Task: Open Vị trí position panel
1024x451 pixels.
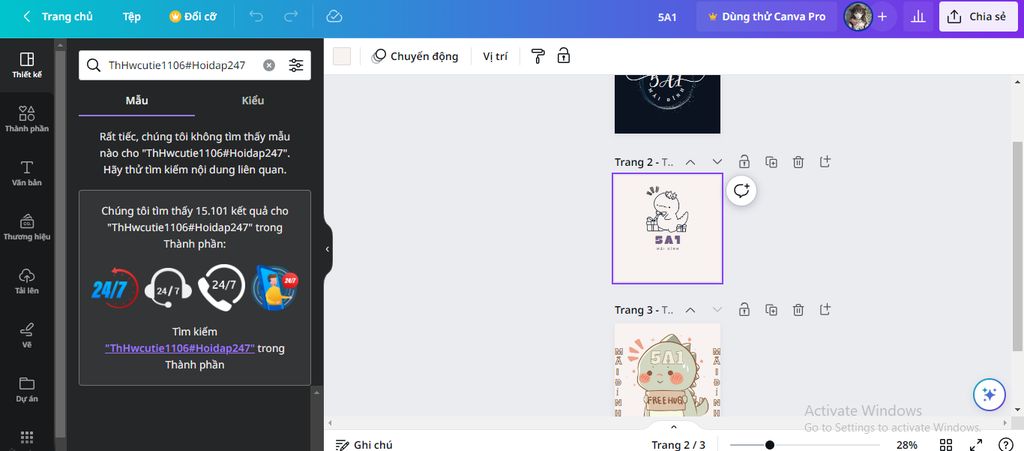Action: (x=495, y=56)
